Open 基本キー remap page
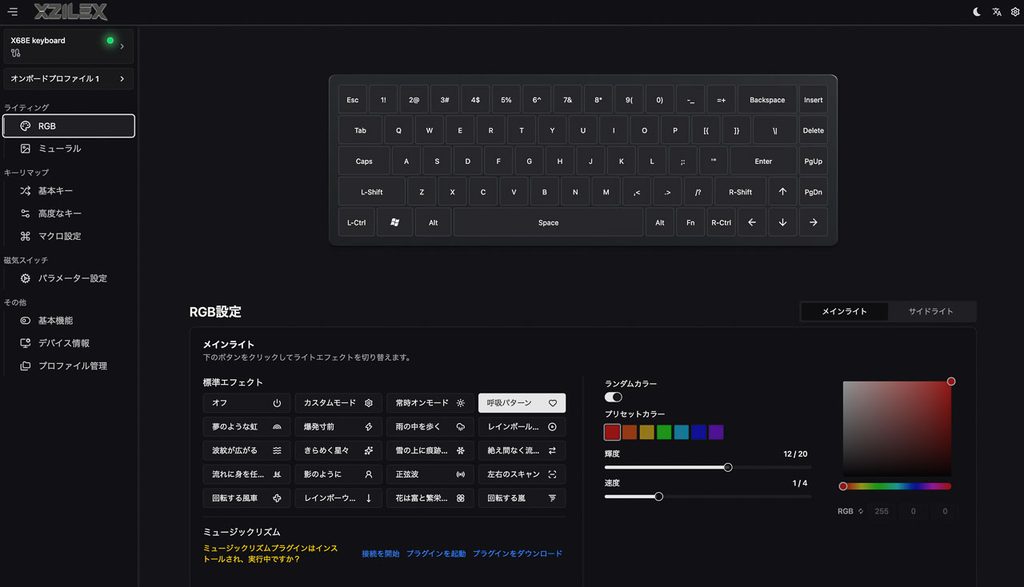1024x587 pixels. [x=69, y=191]
